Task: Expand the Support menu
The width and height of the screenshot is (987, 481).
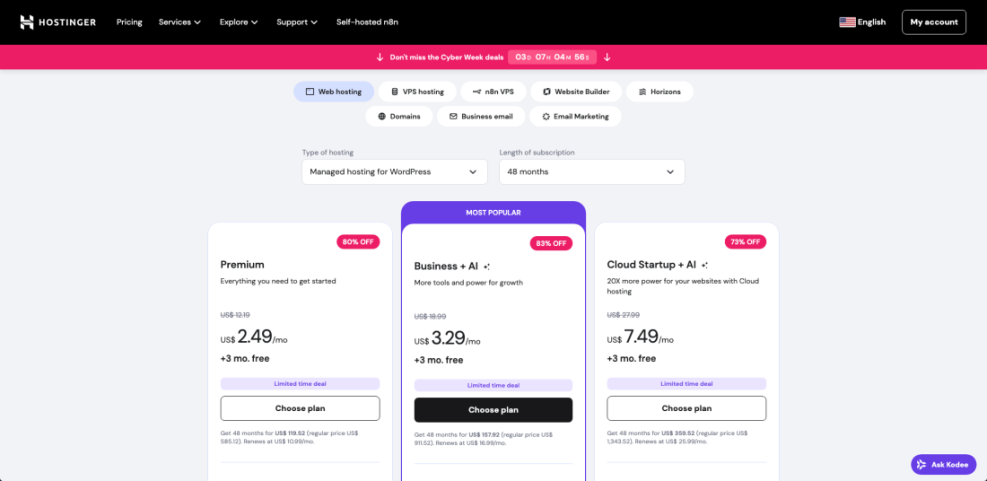Action: click(x=296, y=22)
